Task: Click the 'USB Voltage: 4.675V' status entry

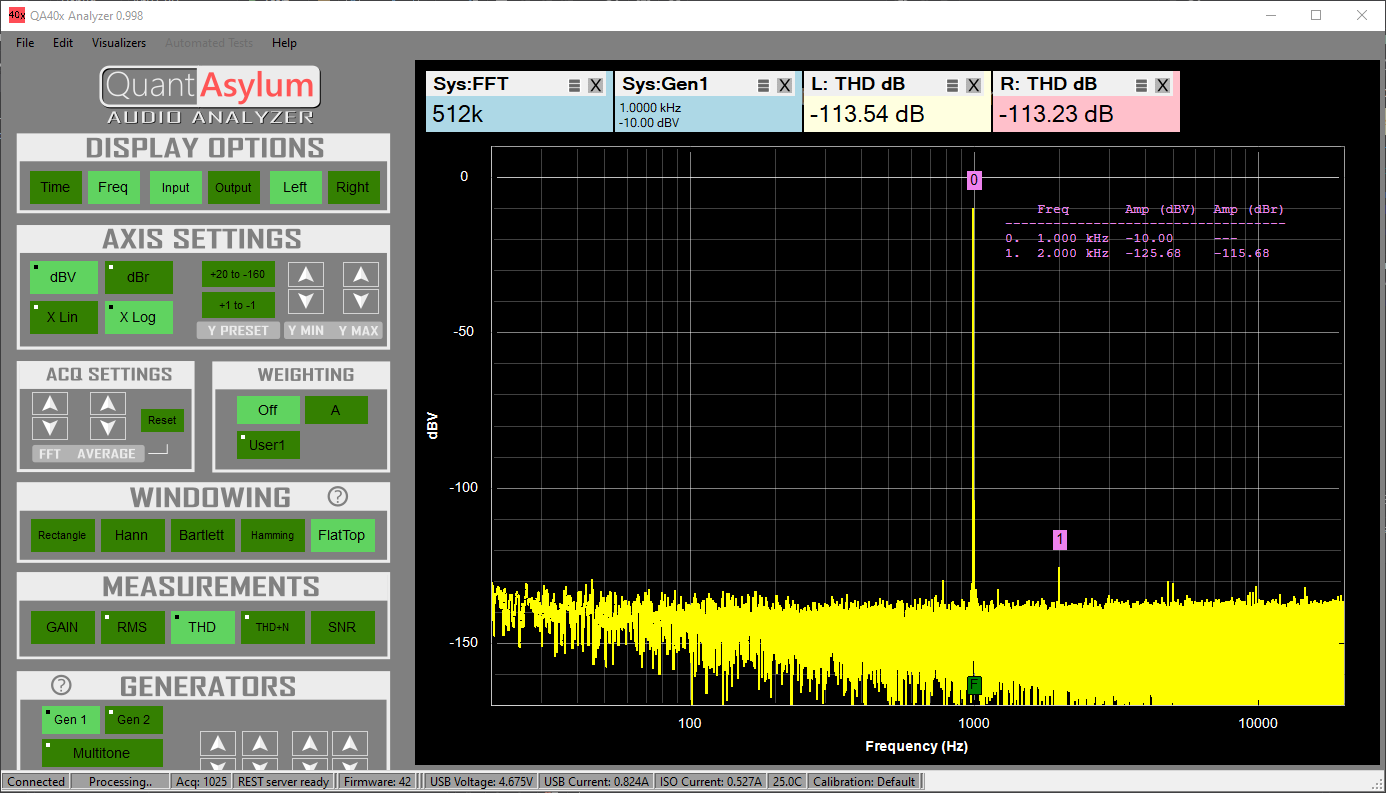Action: point(482,782)
